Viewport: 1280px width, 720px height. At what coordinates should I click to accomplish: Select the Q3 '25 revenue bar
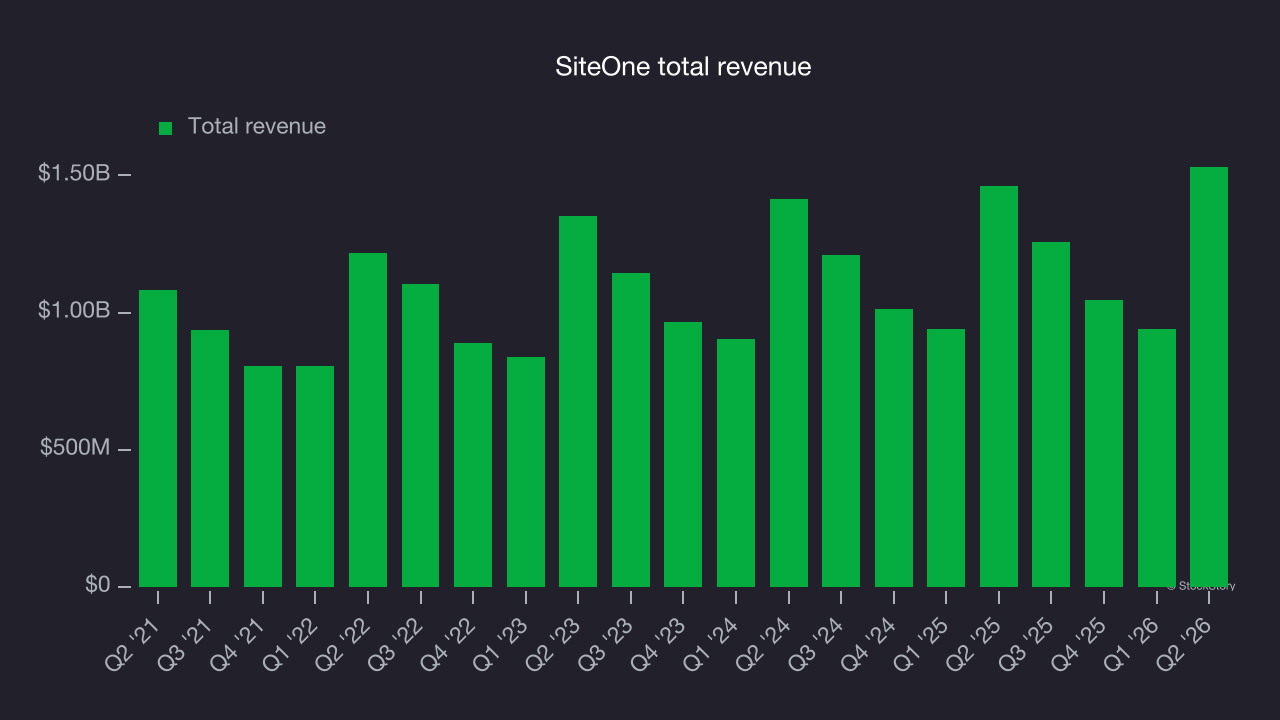pyautogui.click(x=1051, y=414)
